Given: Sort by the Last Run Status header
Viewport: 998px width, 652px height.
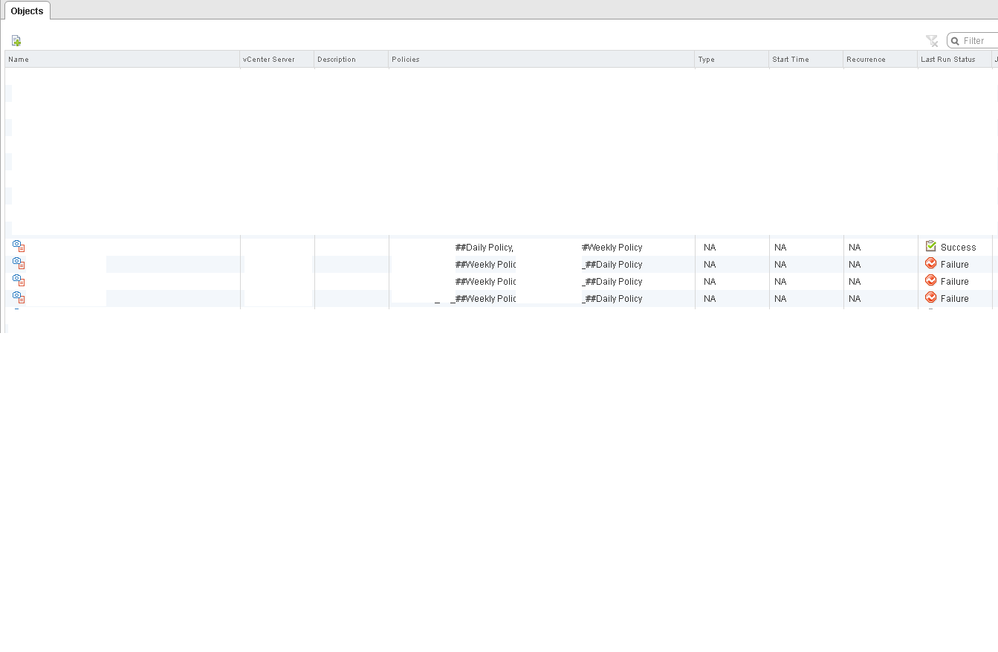Looking at the screenshot, I should [948, 60].
